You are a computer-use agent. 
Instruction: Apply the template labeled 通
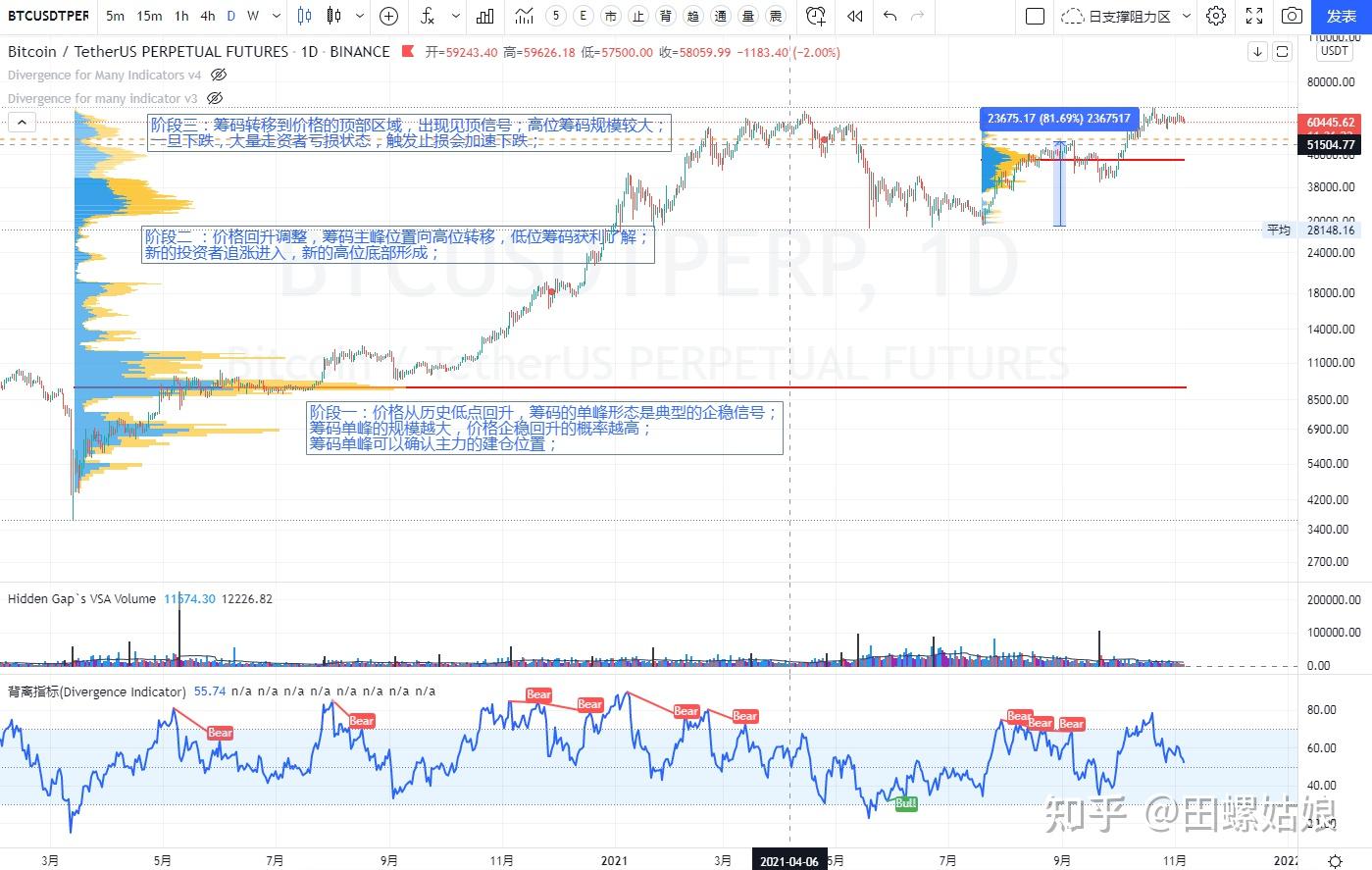[721, 16]
